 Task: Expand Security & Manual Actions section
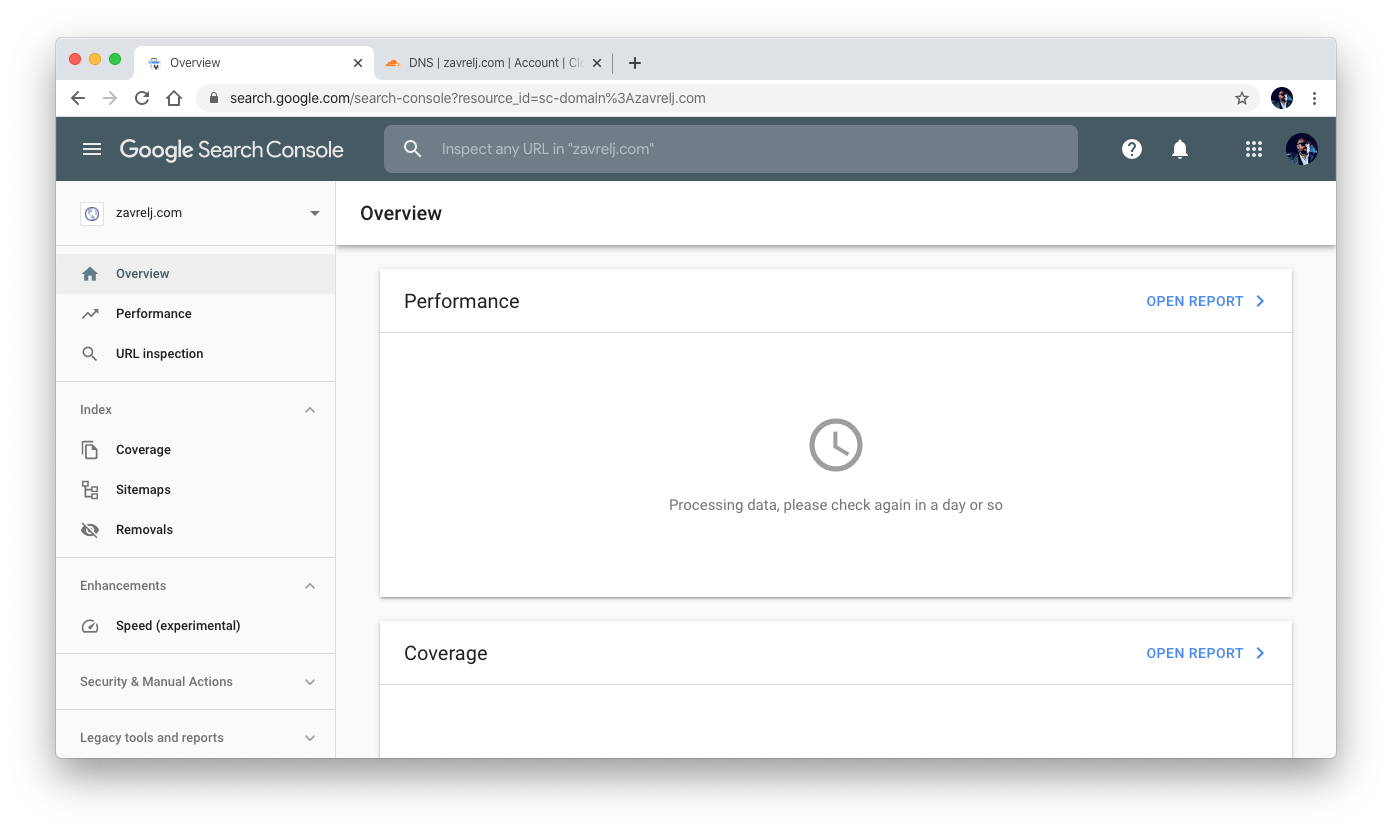[310, 682]
